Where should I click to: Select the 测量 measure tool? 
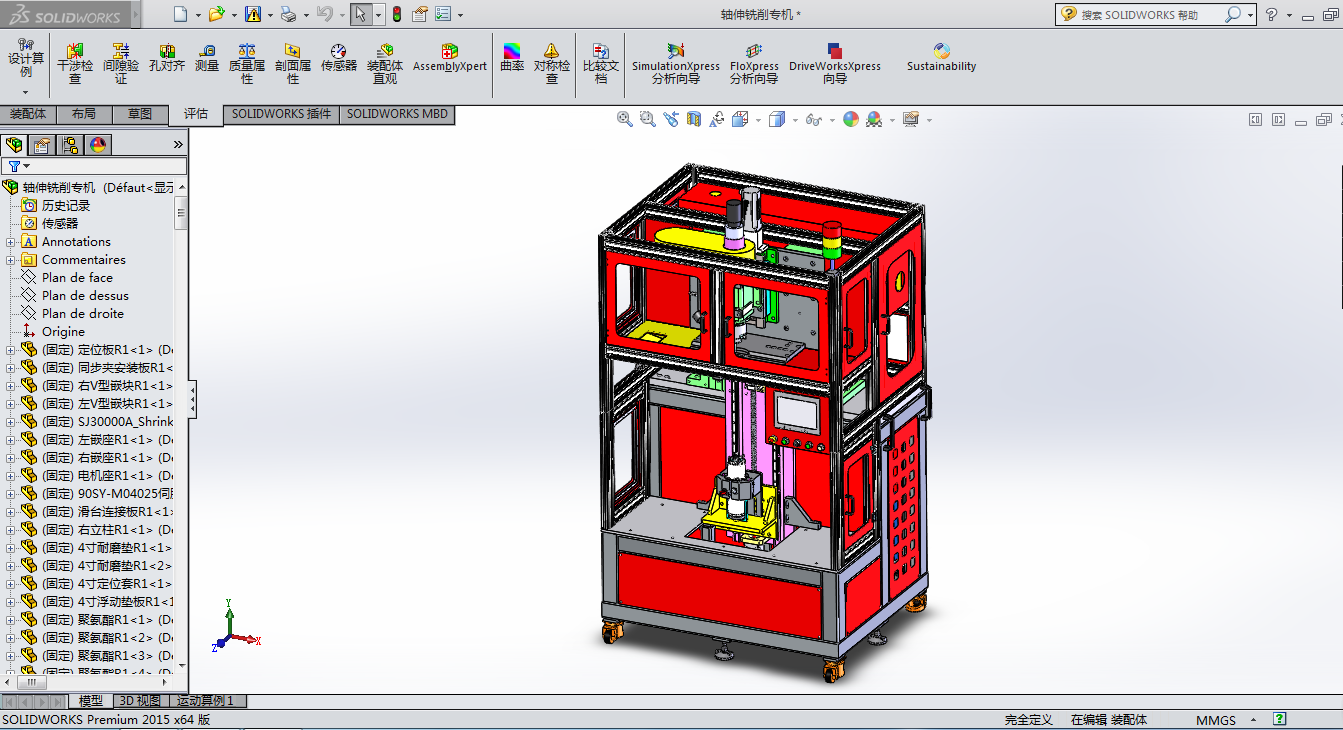tap(207, 58)
